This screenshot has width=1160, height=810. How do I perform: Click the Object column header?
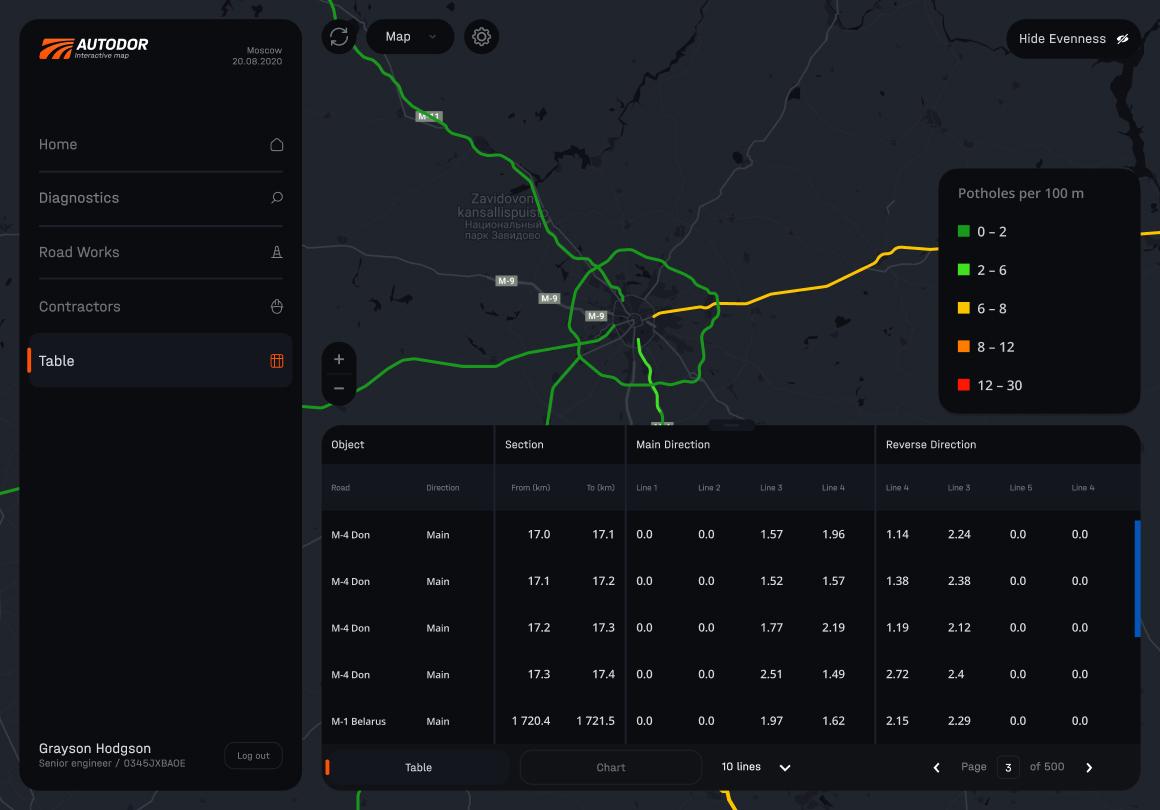pos(348,445)
